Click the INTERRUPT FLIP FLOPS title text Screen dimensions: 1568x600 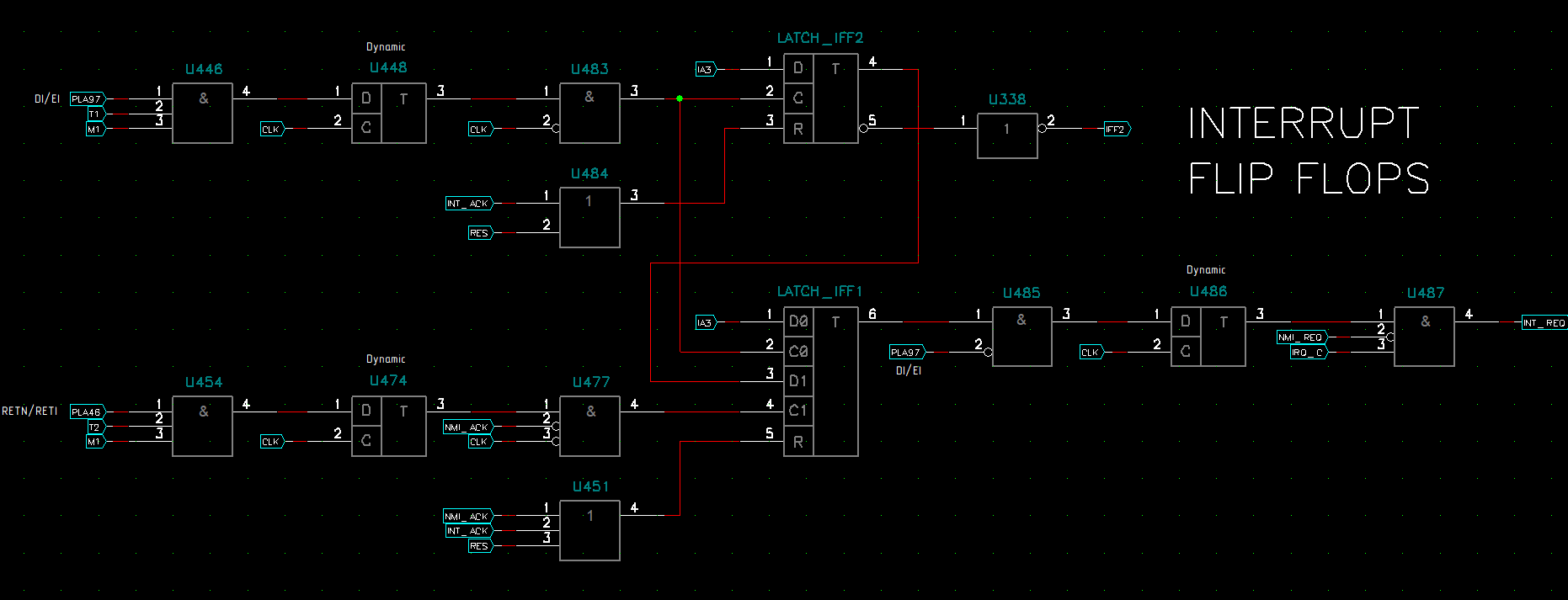(x=1308, y=151)
